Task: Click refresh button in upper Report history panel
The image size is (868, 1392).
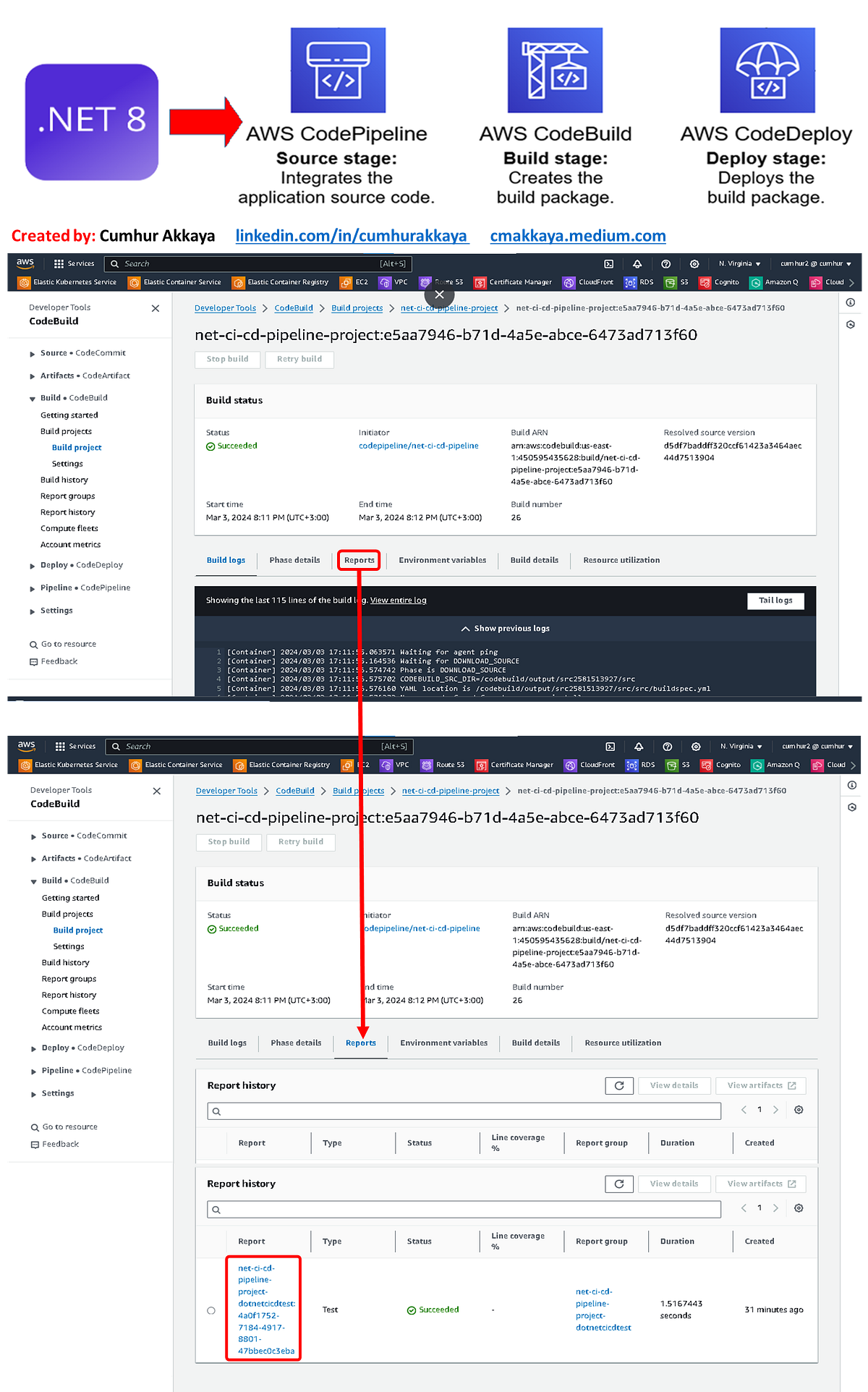Action: pos(619,1085)
